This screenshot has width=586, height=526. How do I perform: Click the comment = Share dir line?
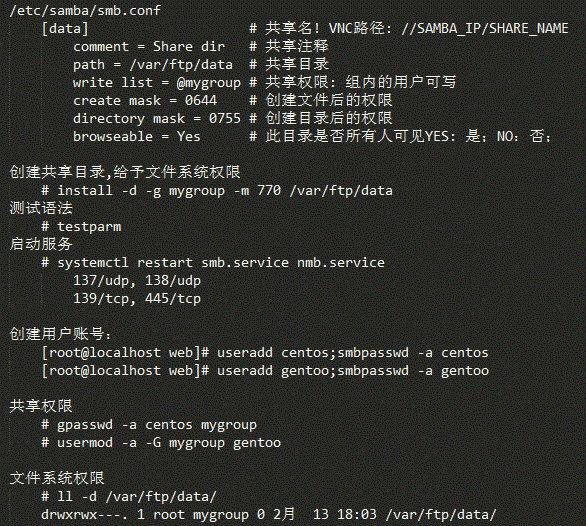pyautogui.click(x=149, y=47)
